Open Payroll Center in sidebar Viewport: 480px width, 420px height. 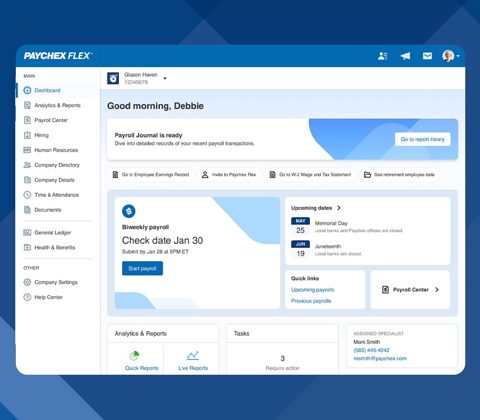tap(51, 120)
